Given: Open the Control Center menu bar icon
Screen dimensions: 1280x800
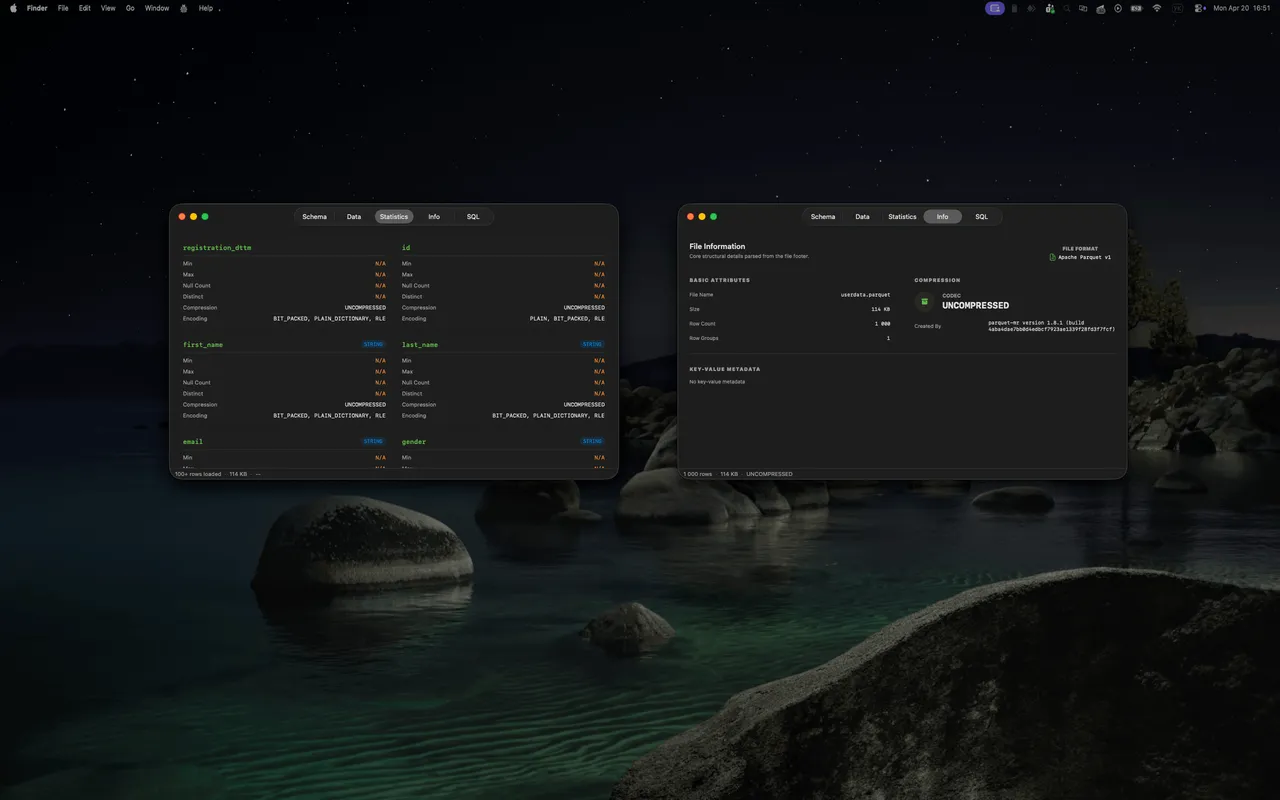Looking at the screenshot, I should click(1198, 8).
